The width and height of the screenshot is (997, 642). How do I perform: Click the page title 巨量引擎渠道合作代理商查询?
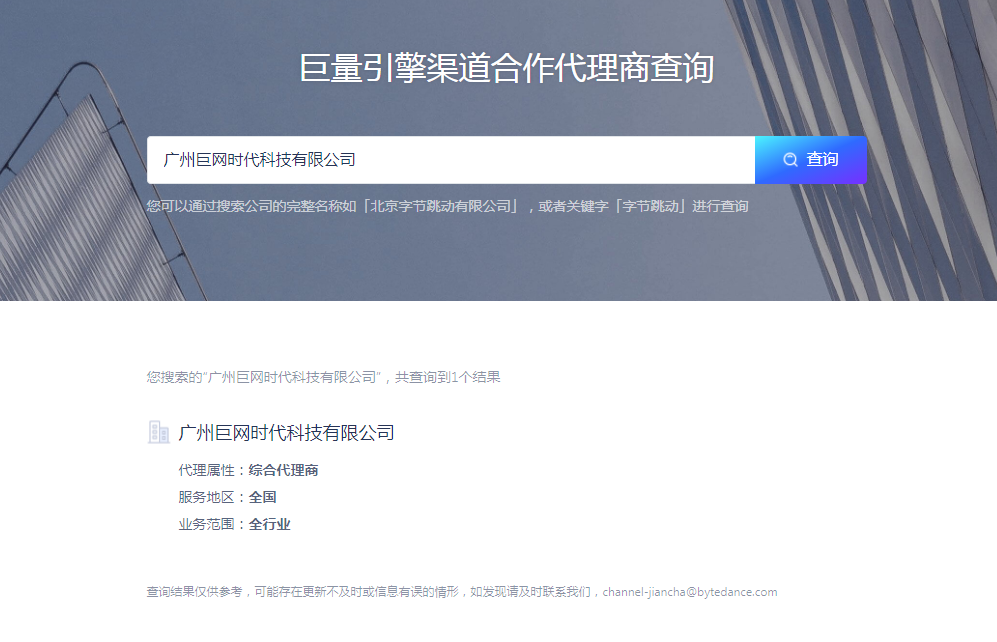pyautogui.click(x=506, y=68)
